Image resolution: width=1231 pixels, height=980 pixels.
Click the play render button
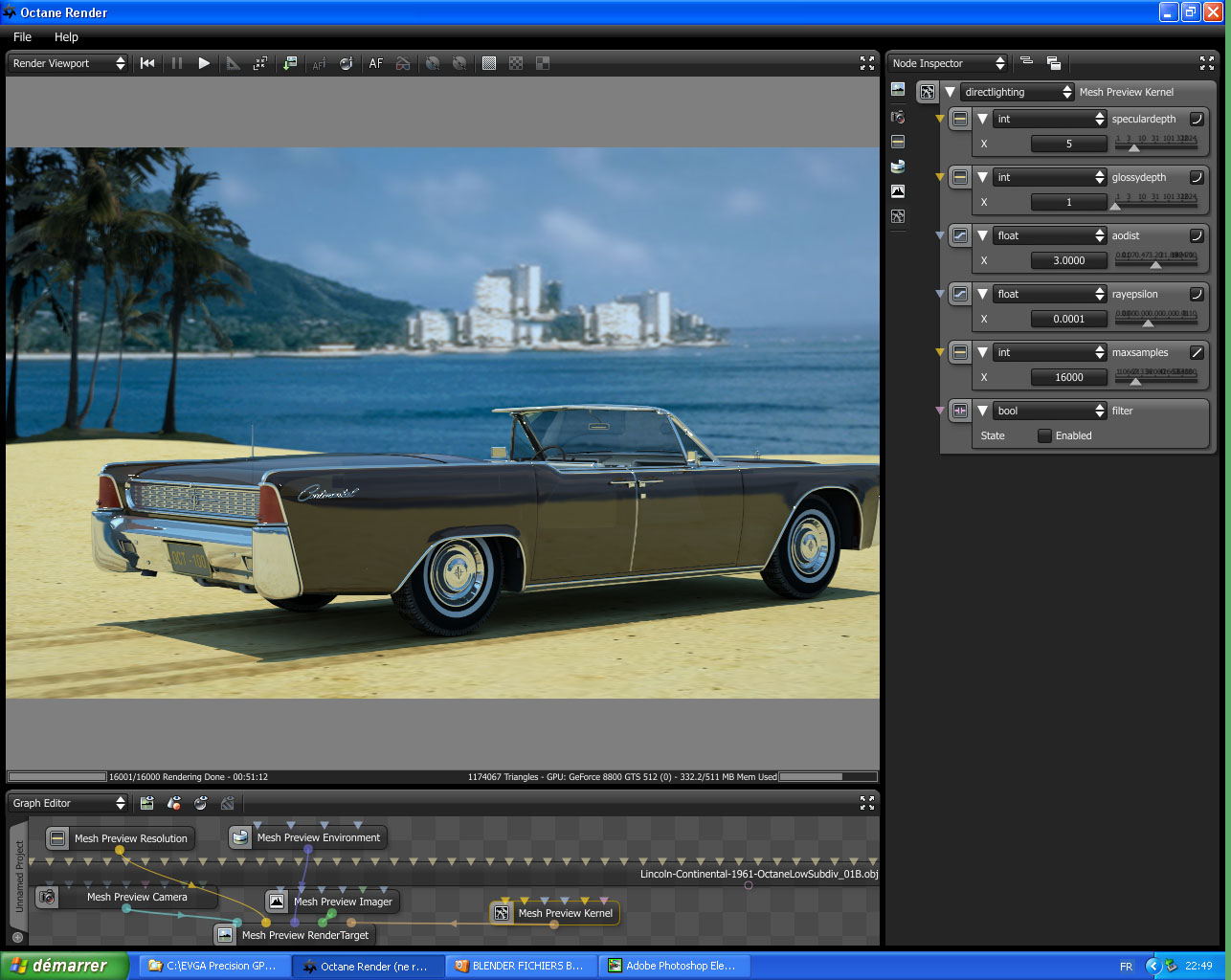(204, 63)
